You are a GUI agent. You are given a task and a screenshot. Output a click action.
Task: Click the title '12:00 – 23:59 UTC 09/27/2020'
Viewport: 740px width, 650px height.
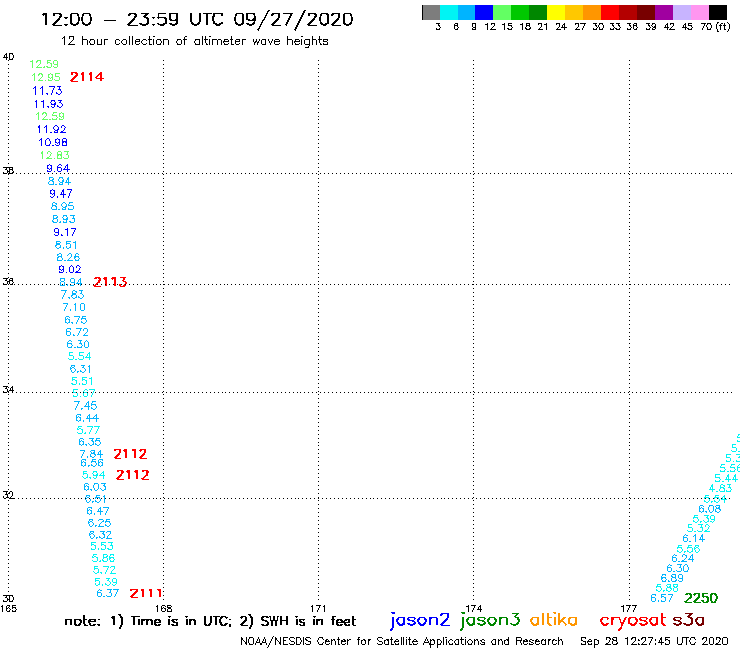197,19
